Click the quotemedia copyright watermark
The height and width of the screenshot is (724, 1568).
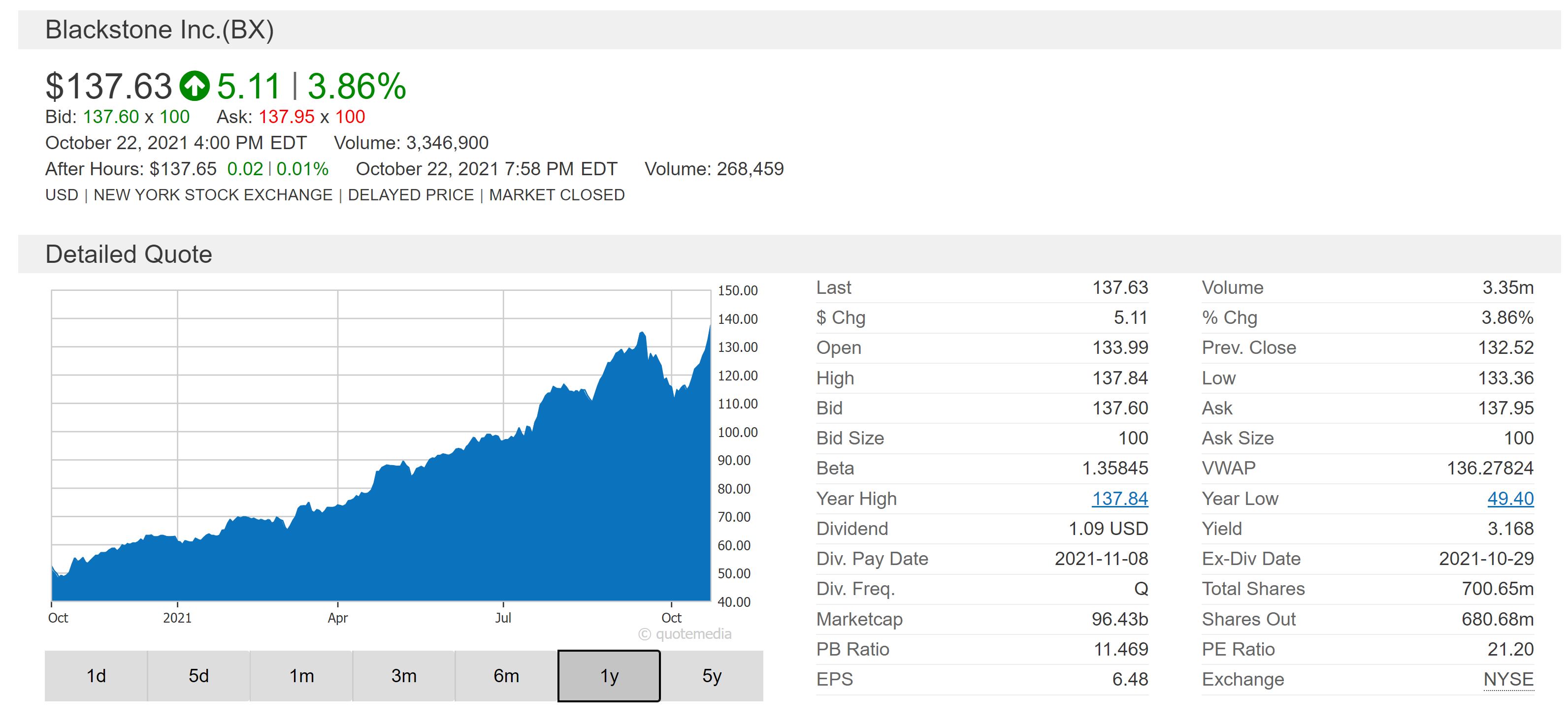pyautogui.click(x=685, y=634)
